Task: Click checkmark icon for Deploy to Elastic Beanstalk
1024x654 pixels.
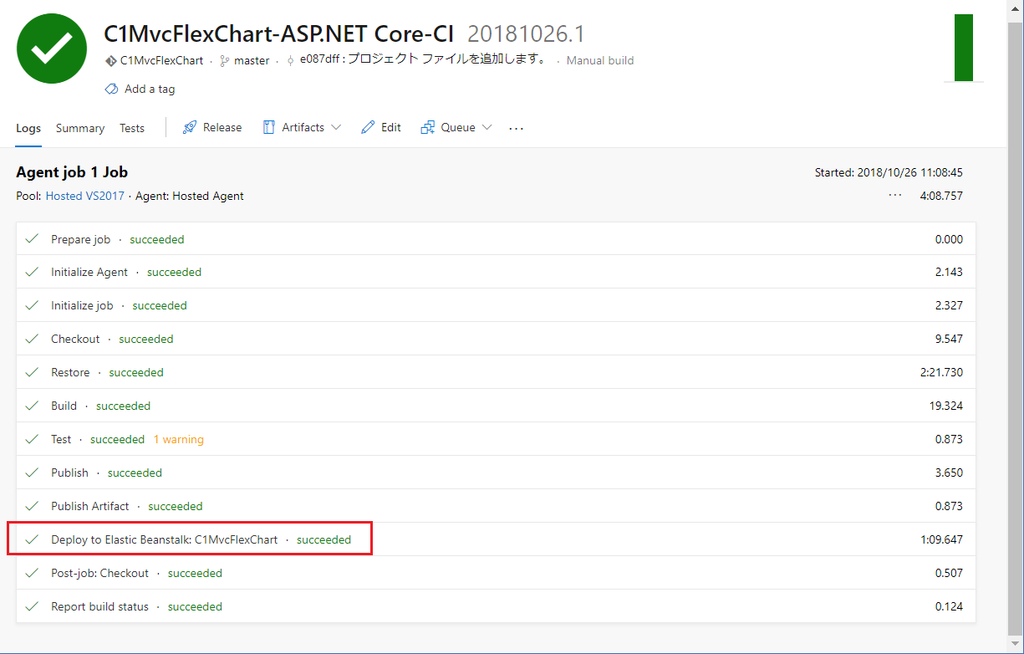Action: click(x=31, y=540)
